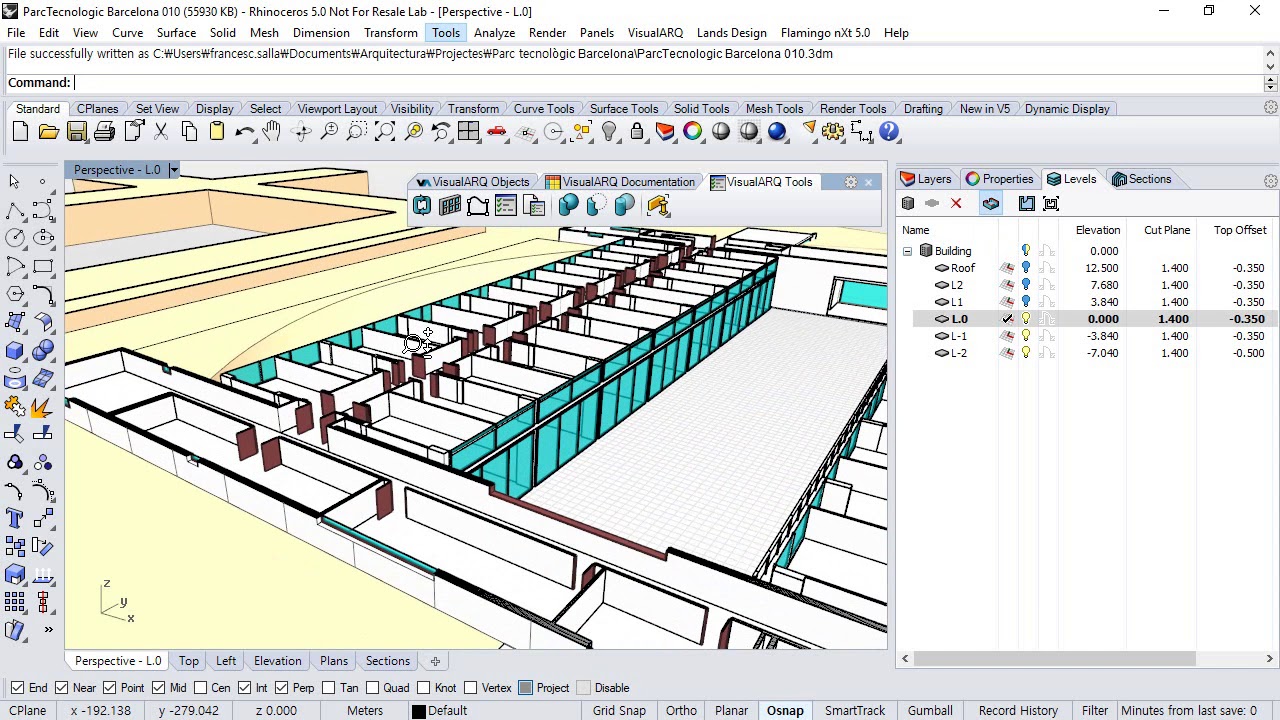The height and width of the screenshot is (720, 1280).
Task: Open the 4 Viewports layout icon
Action: click(x=468, y=131)
